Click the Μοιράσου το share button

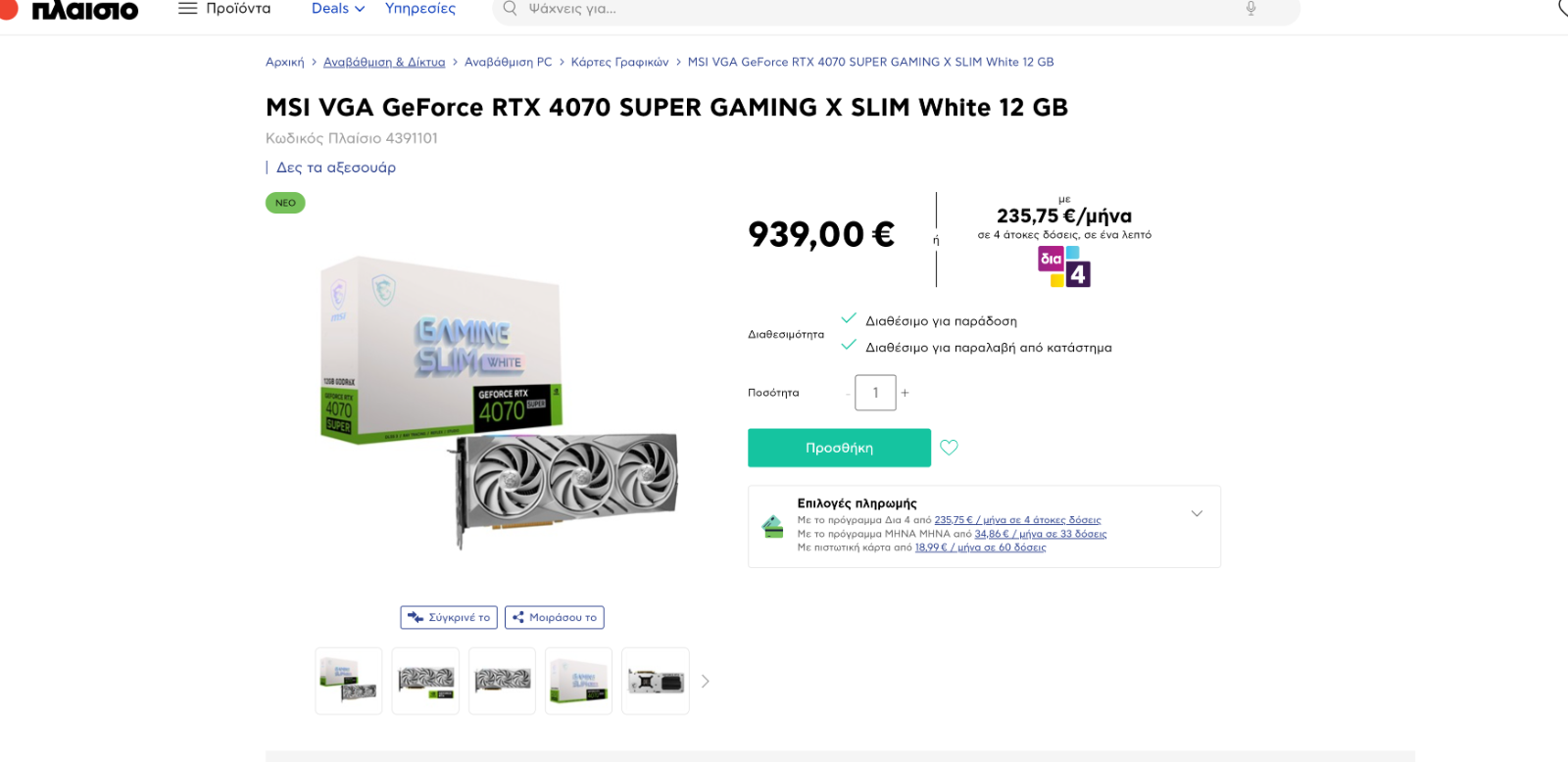pyautogui.click(x=555, y=617)
